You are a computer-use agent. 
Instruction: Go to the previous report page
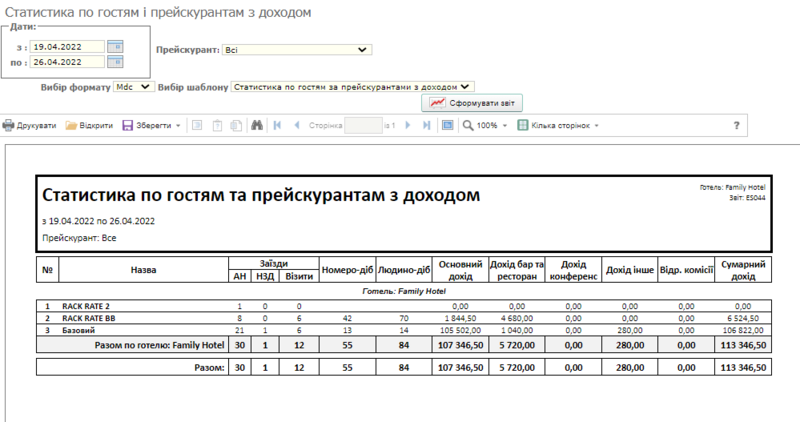click(293, 126)
